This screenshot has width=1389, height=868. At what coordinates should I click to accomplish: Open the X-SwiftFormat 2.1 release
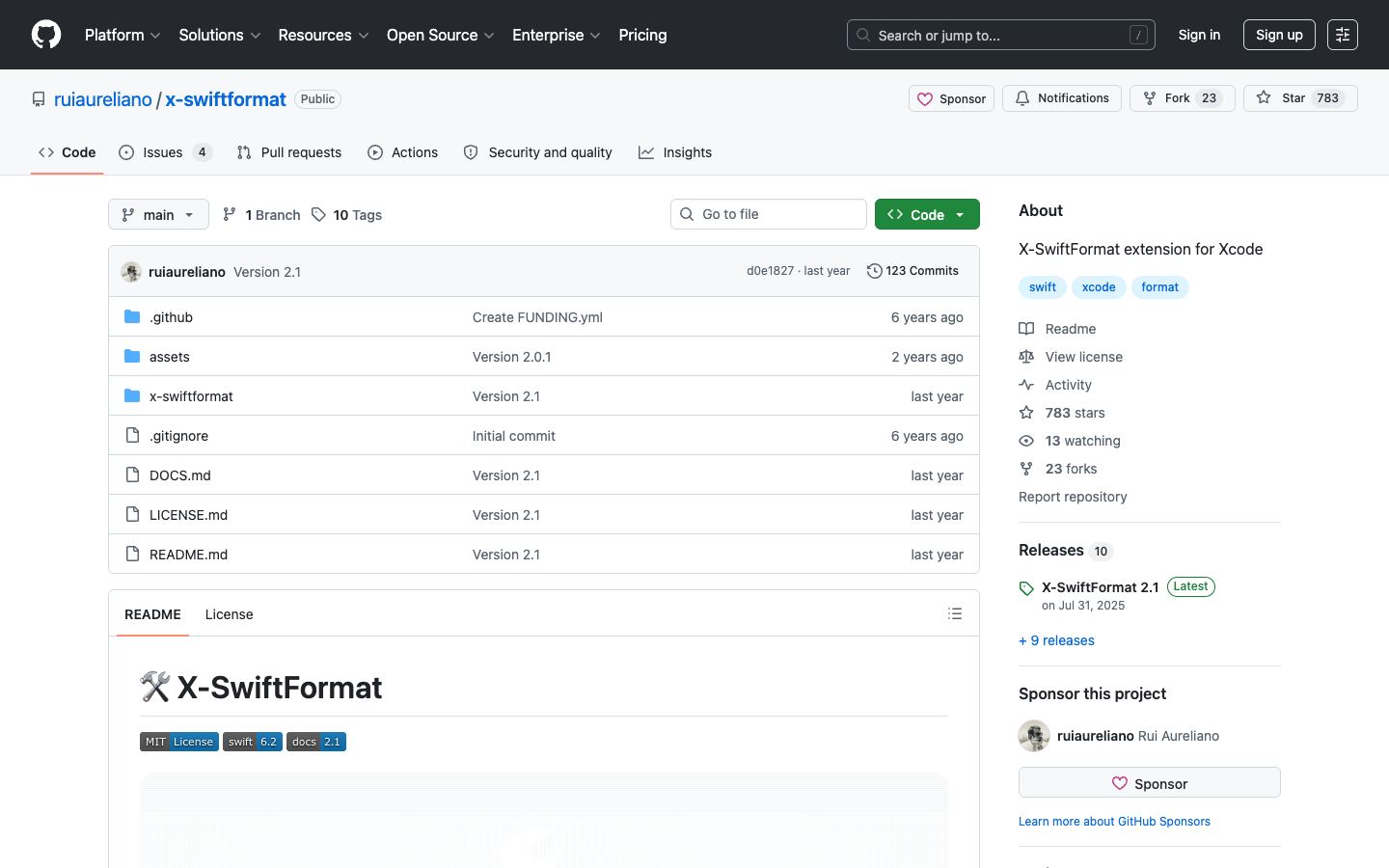(x=1101, y=587)
